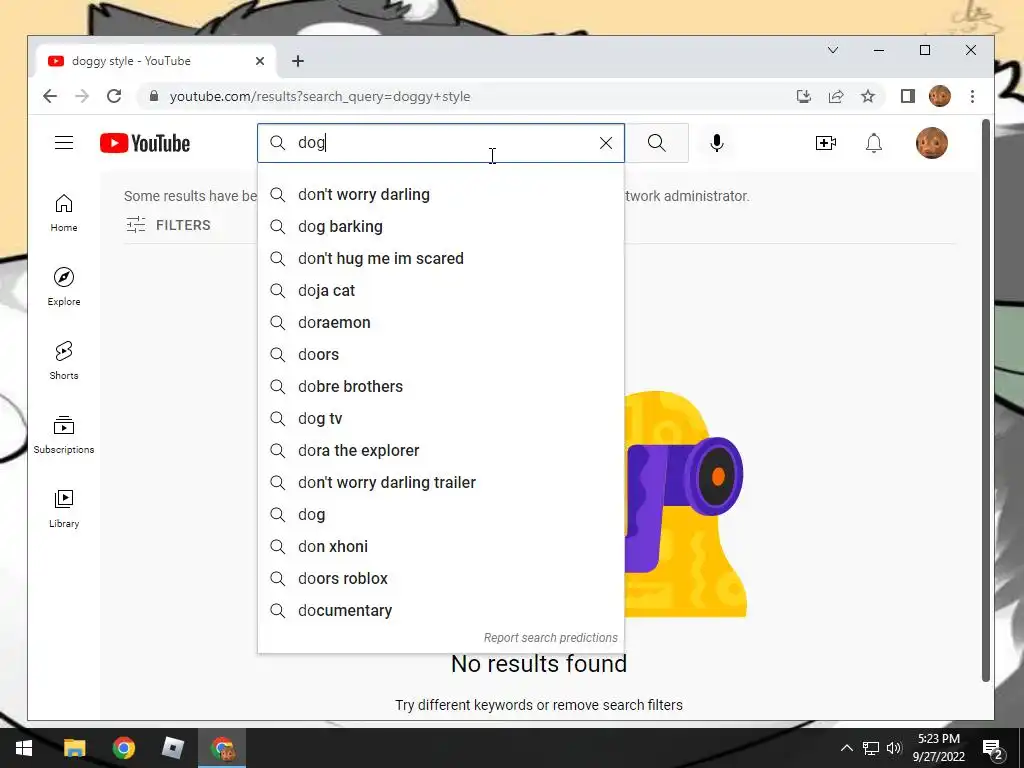Select suggestion 'doraemon'
Viewport: 1024px width, 768px height.
click(441, 323)
